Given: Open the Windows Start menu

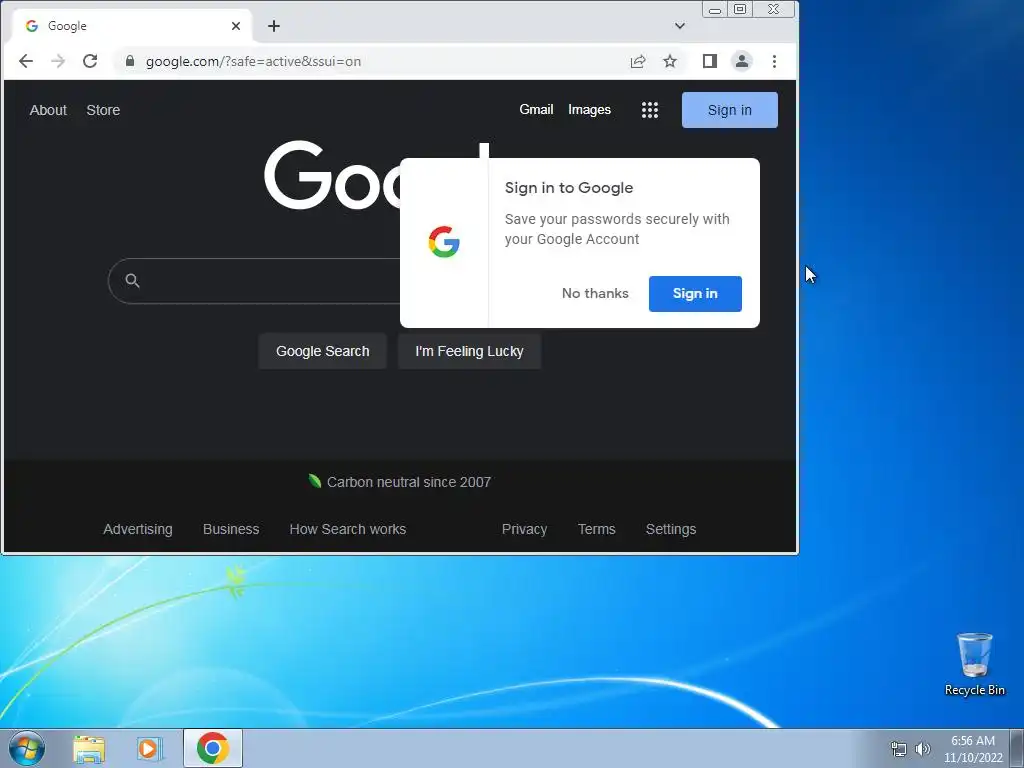Looking at the screenshot, I should click(27, 748).
